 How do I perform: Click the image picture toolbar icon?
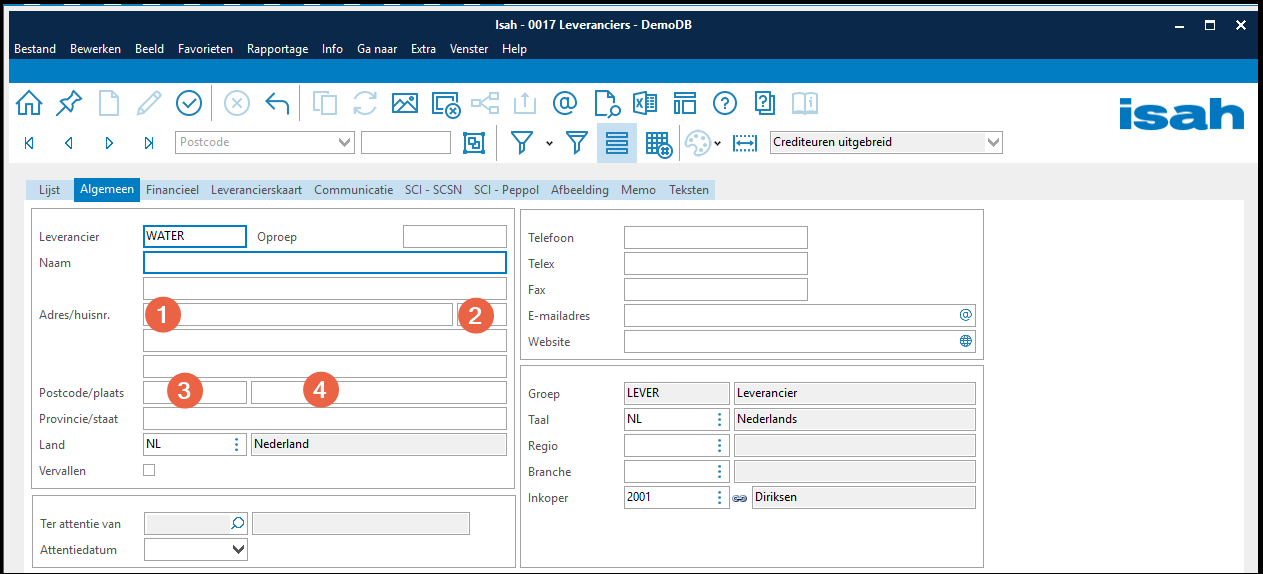pos(404,103)
